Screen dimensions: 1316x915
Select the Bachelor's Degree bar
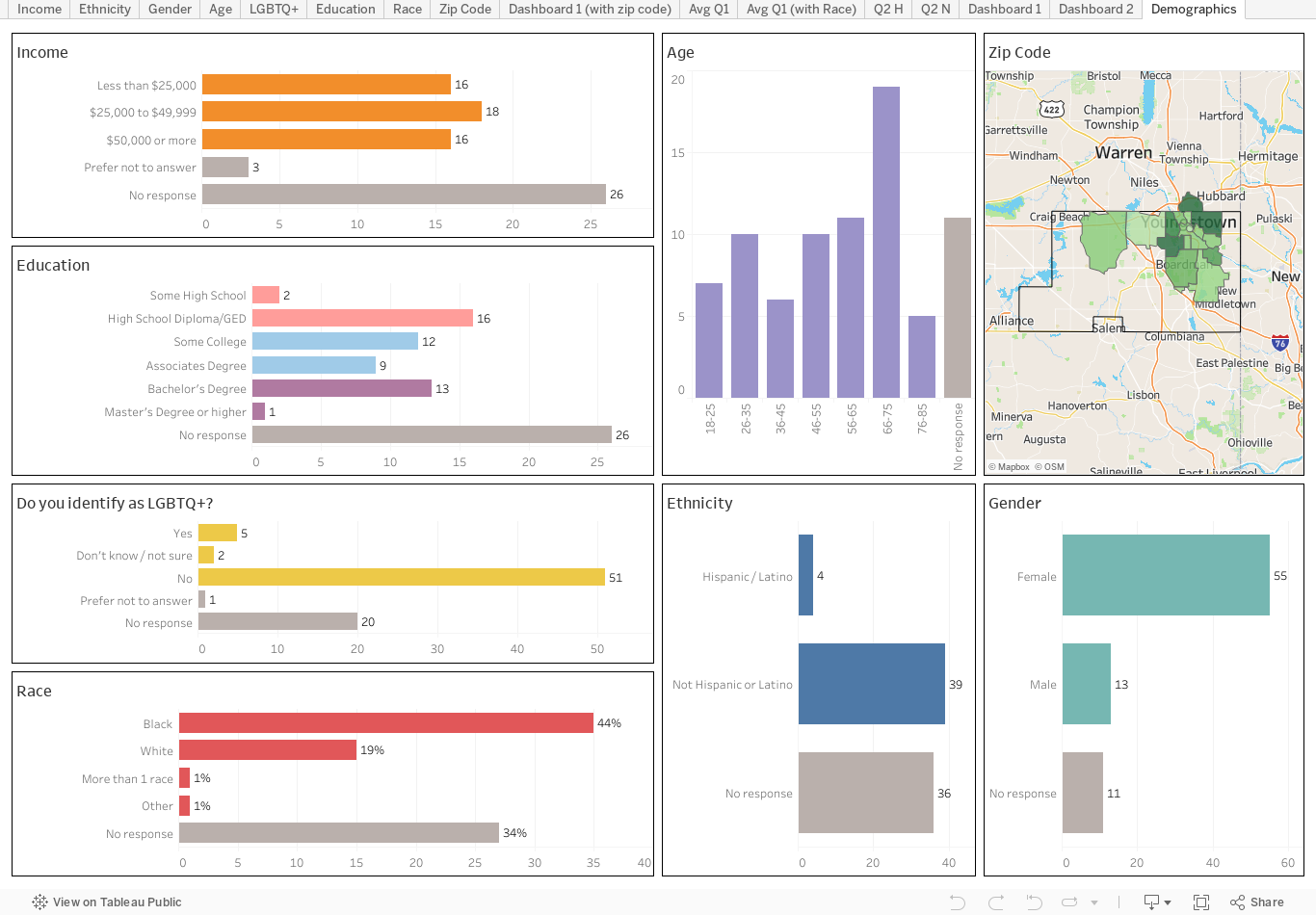point(342,388)
